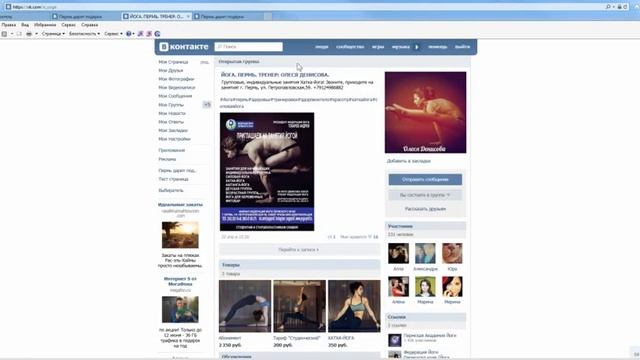
Task: Click the 'Участники' section header
Action: click(x=425, y=226)
